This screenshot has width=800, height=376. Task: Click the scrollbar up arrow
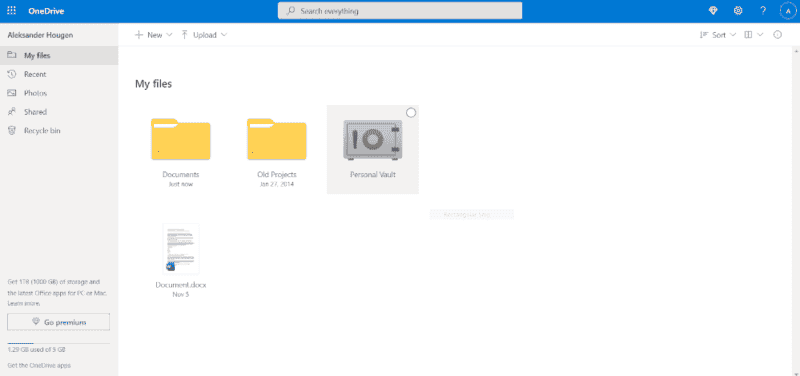(x=795, y=52)
